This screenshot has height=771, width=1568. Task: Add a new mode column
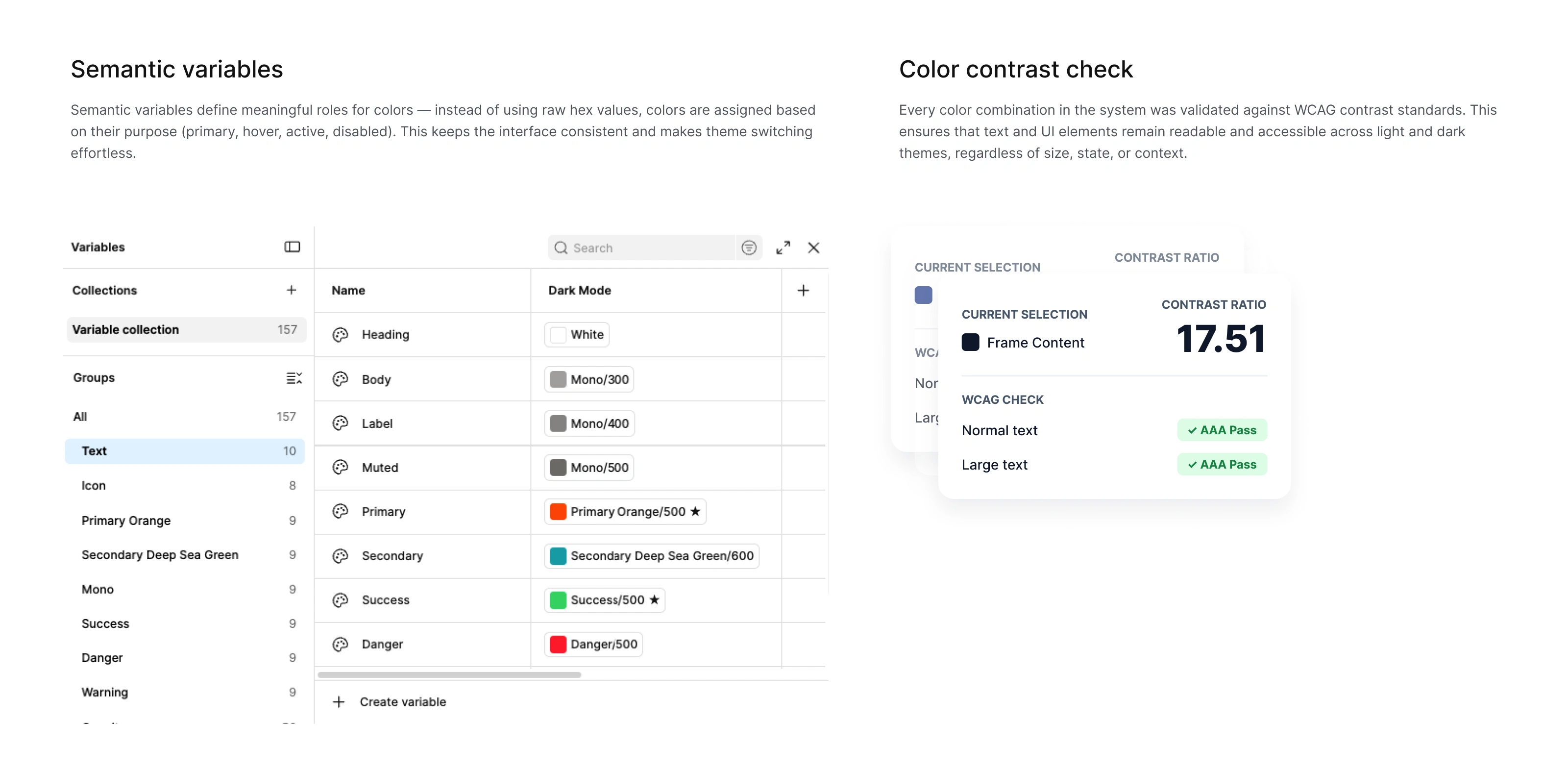[804, 291]
